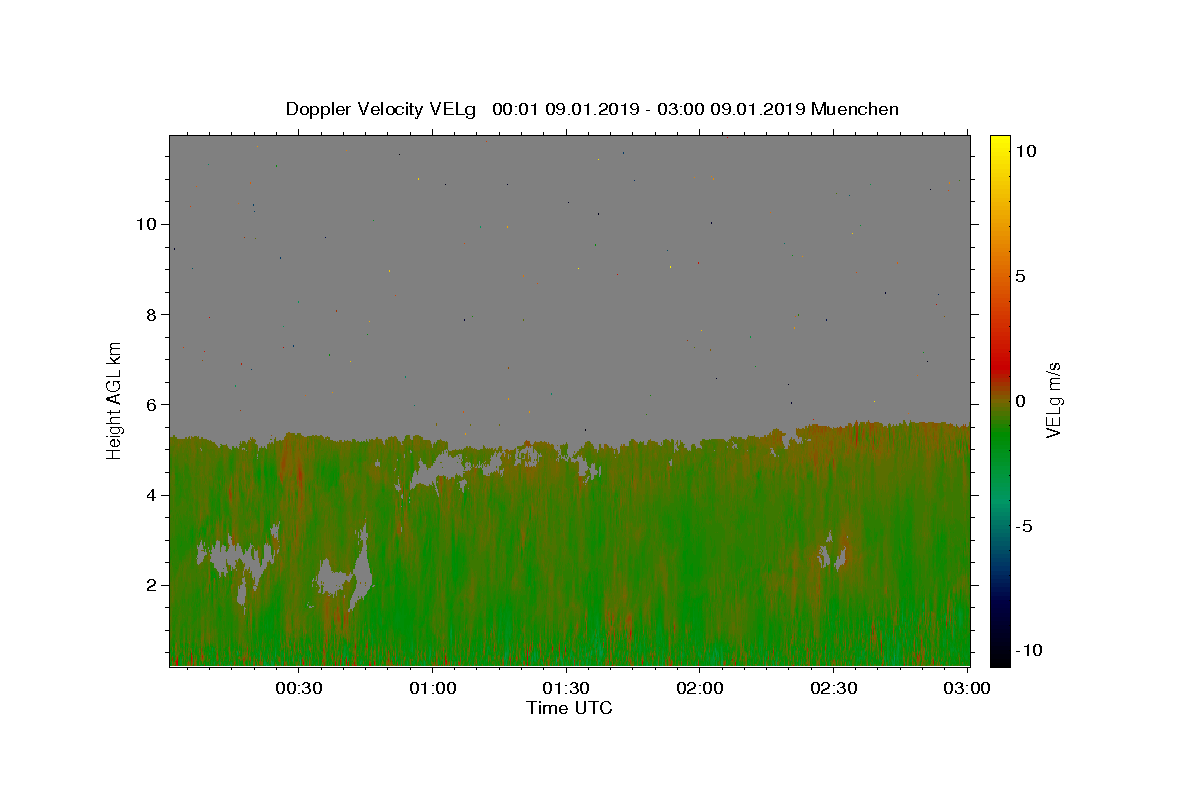Click the colorbar value -5 label

coord(1024,526)
